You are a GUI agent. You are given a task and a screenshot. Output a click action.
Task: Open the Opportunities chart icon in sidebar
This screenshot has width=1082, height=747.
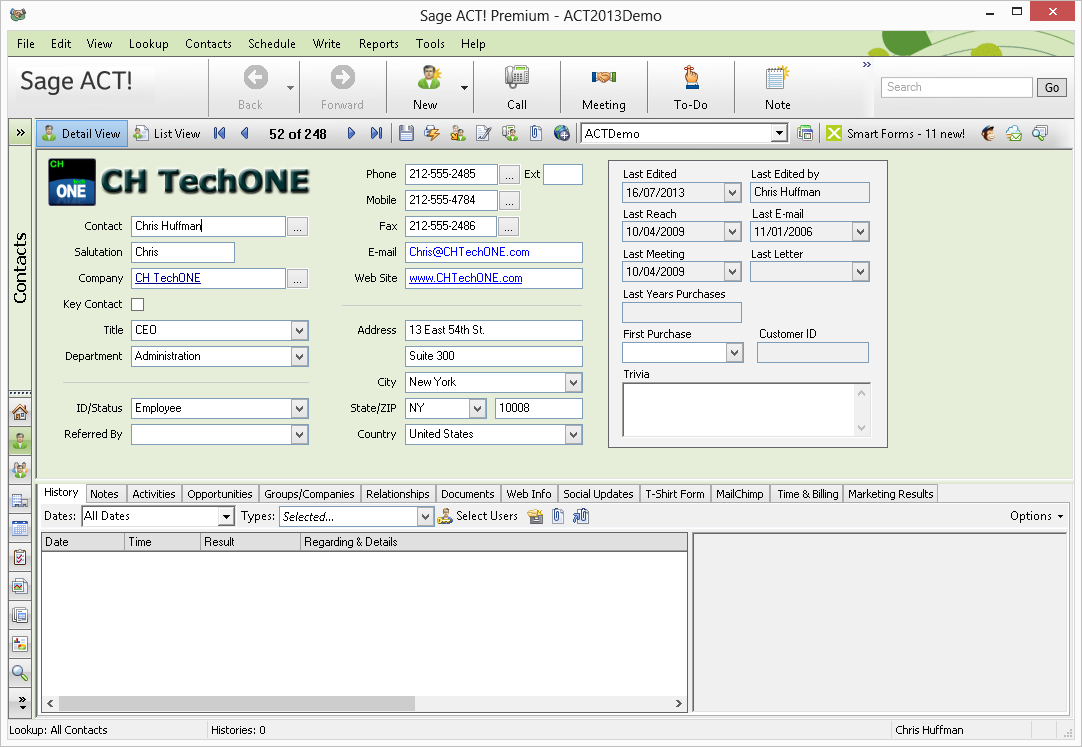click(20, 586)
